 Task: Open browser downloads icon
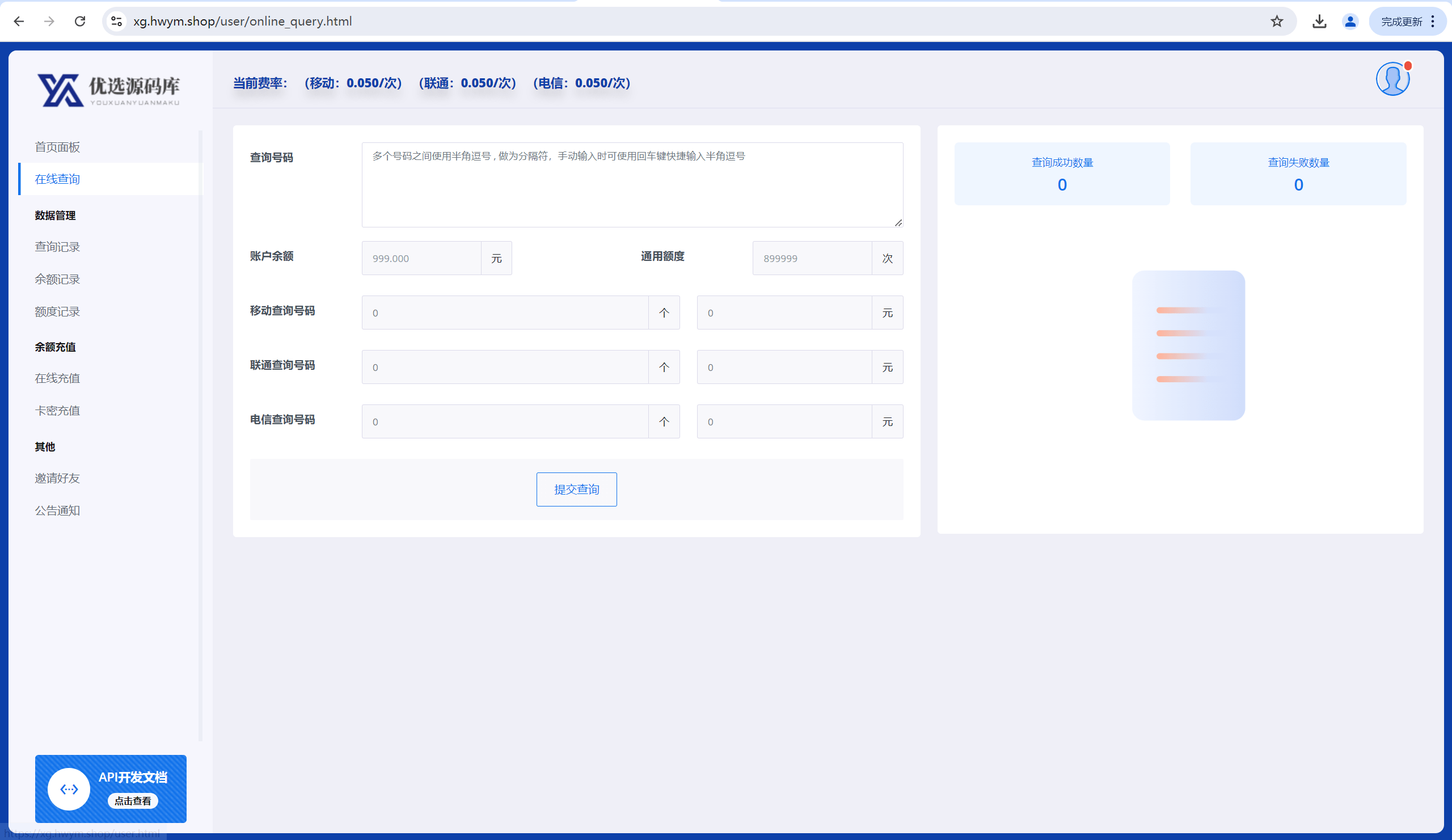pyautogui.click(x=1319, y=22)
